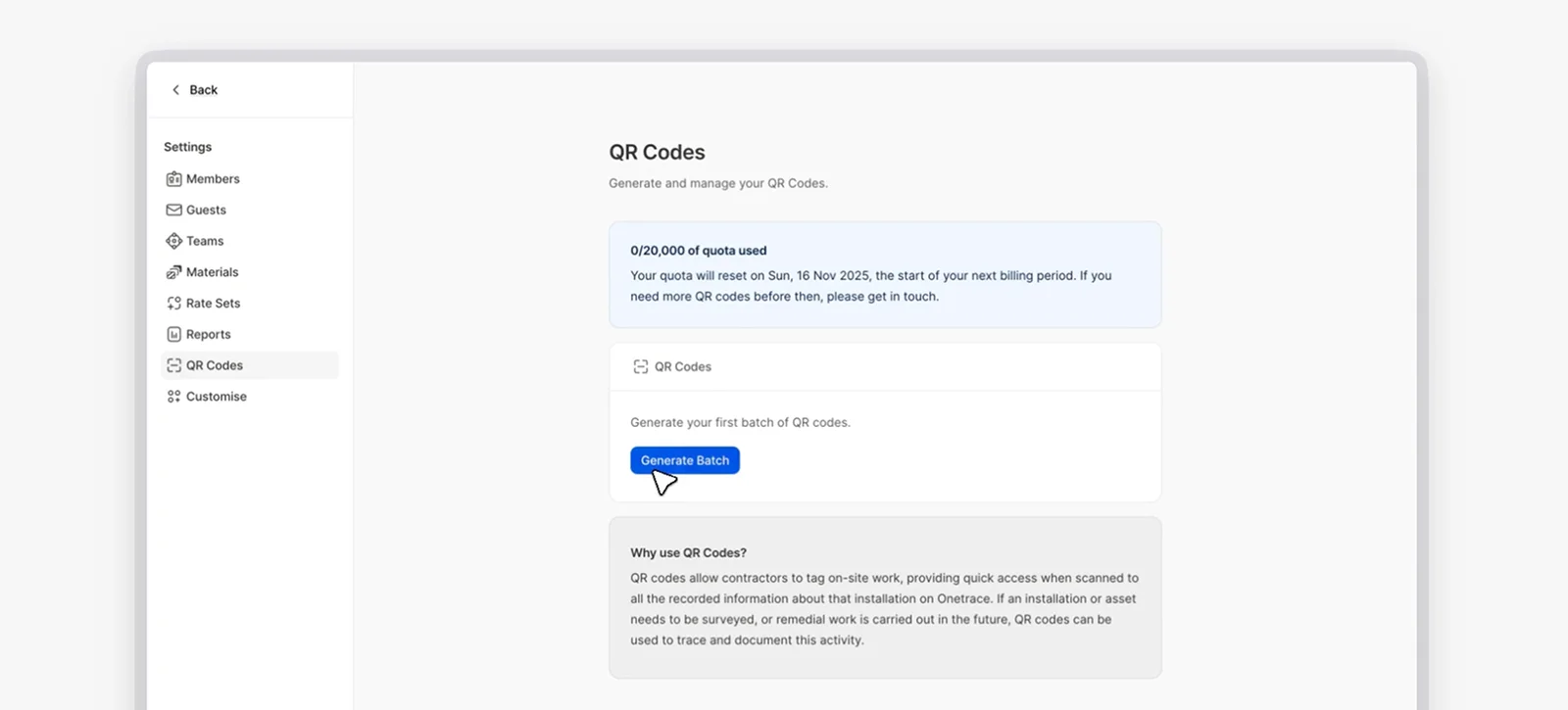
Task: Click '0/20,000 of quota used' text
Action: 699,251
